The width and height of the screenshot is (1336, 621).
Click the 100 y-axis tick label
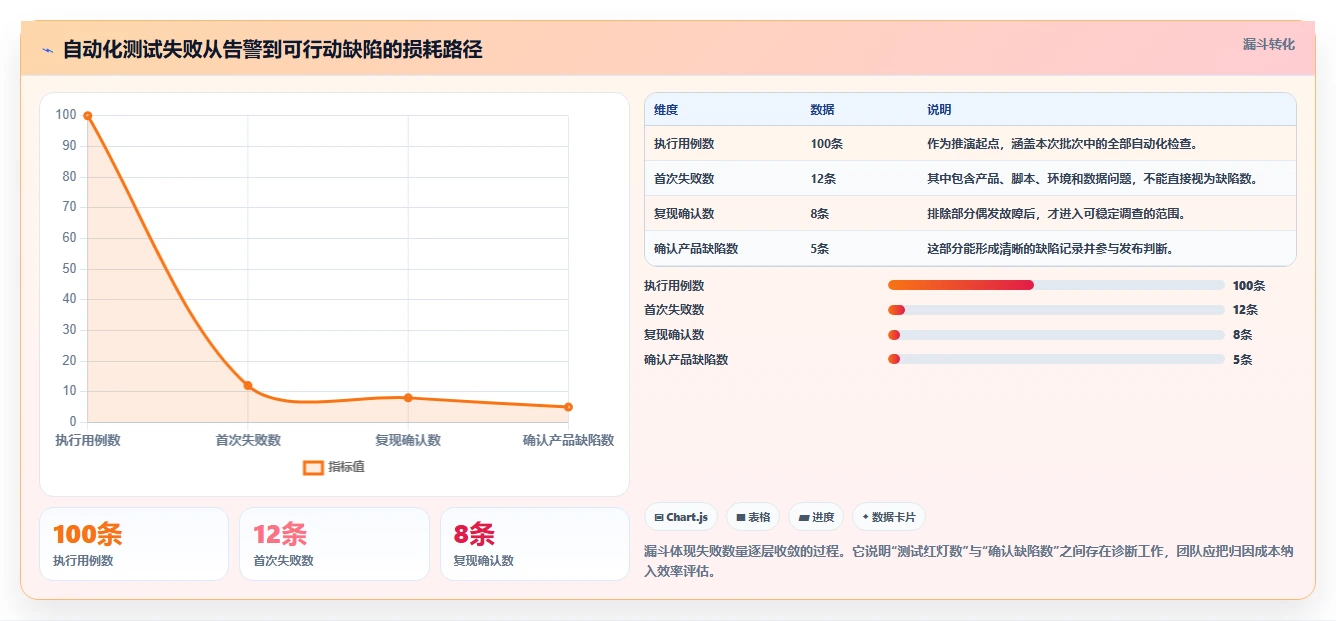66,115
